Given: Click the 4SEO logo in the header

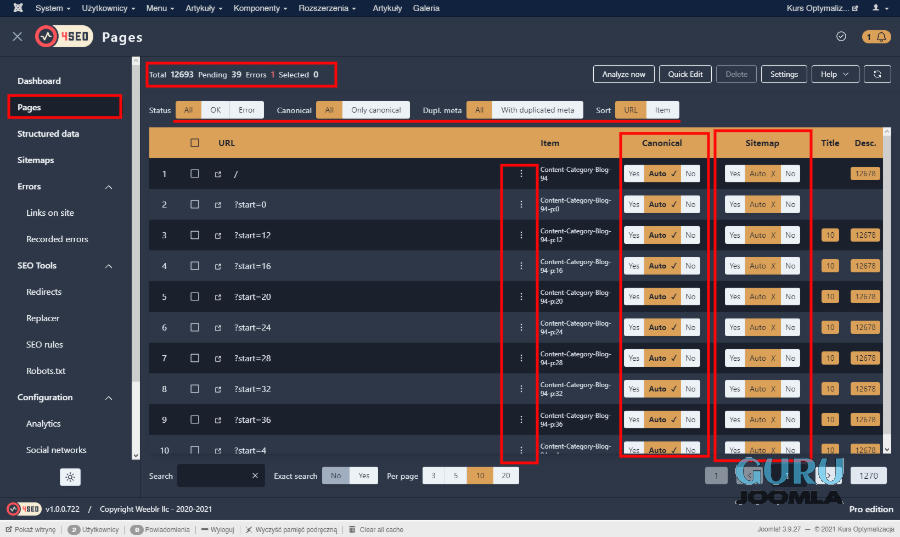Looking at the screenshot, I should tap(64, 37).
